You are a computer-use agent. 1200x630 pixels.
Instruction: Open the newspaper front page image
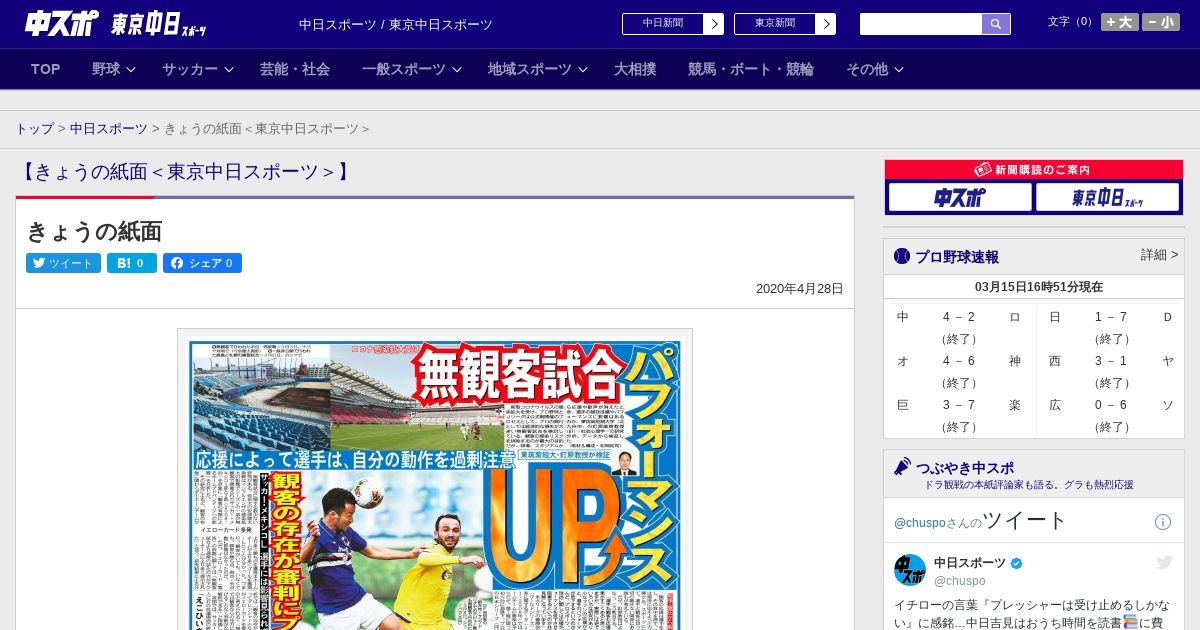point(435,480)
